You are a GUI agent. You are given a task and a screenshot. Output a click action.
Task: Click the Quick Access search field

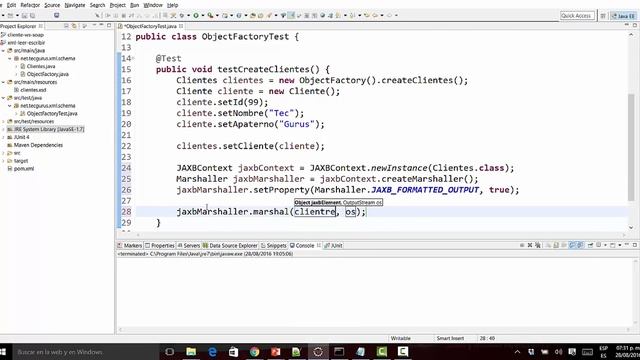[577, 16]
